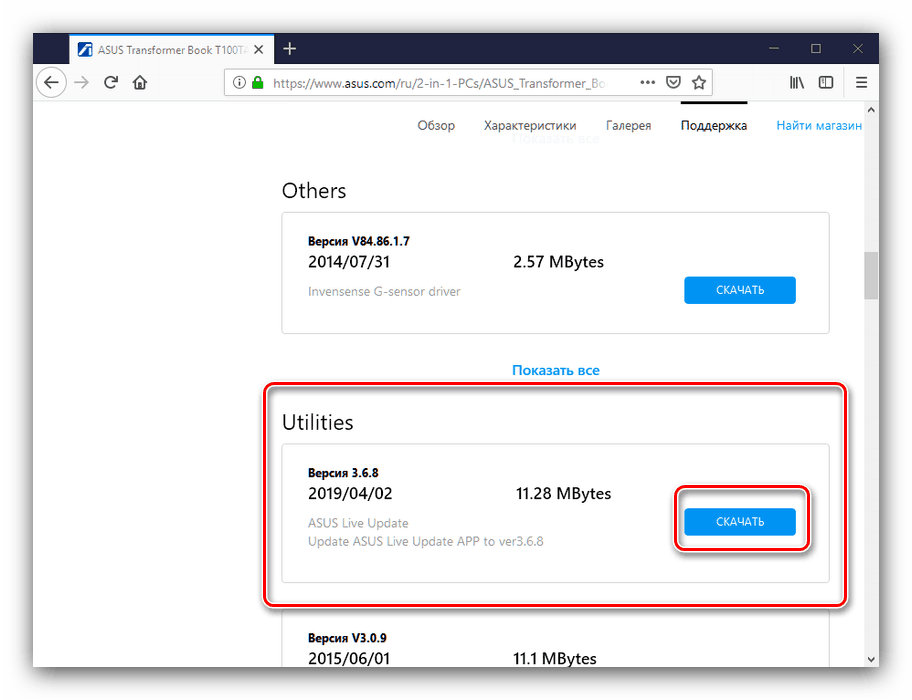Download ASUS Live Update version 3.6.8
Viewport: 912px width, 700px height.
pos(739,522)
